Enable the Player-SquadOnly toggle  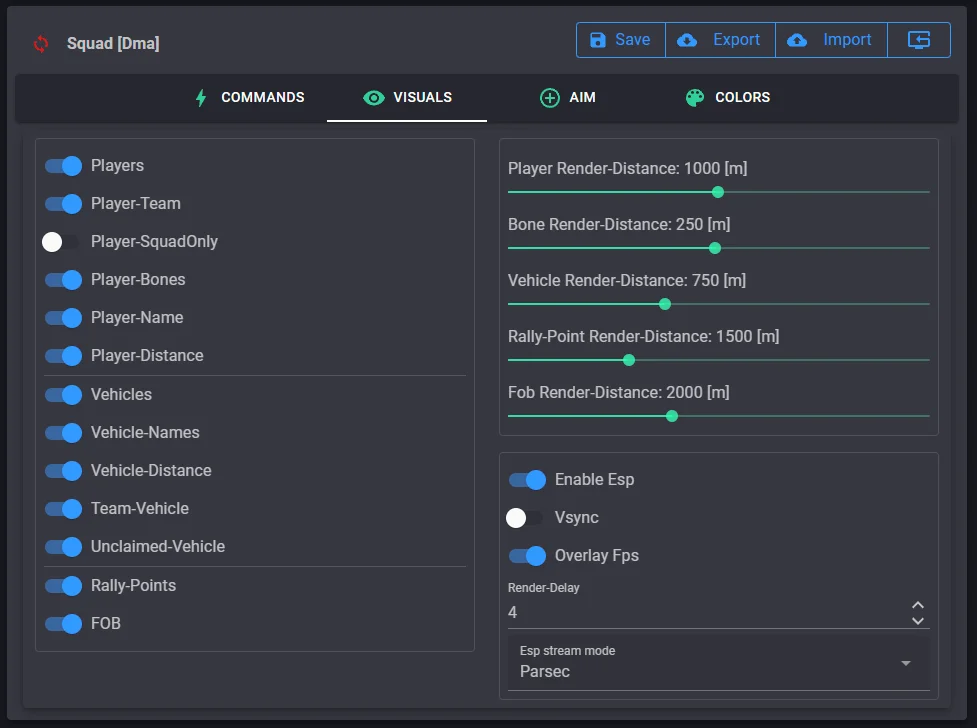pyautogui.click(x=61, y=242)
